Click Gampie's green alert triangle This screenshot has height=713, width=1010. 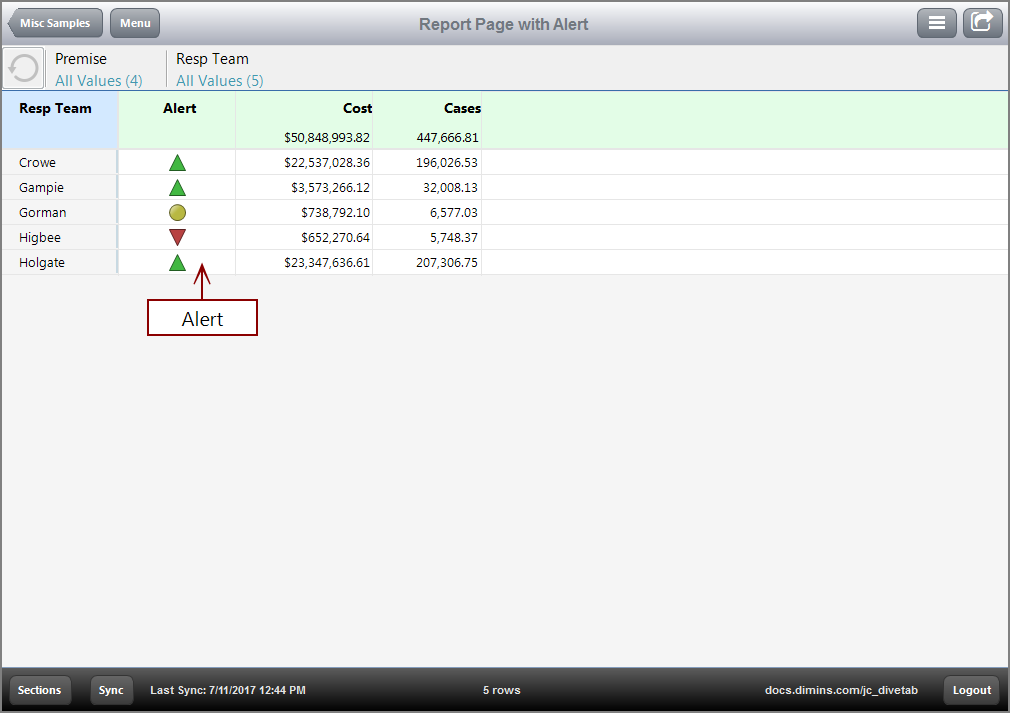pyautogui.click(x=177, y=187)
